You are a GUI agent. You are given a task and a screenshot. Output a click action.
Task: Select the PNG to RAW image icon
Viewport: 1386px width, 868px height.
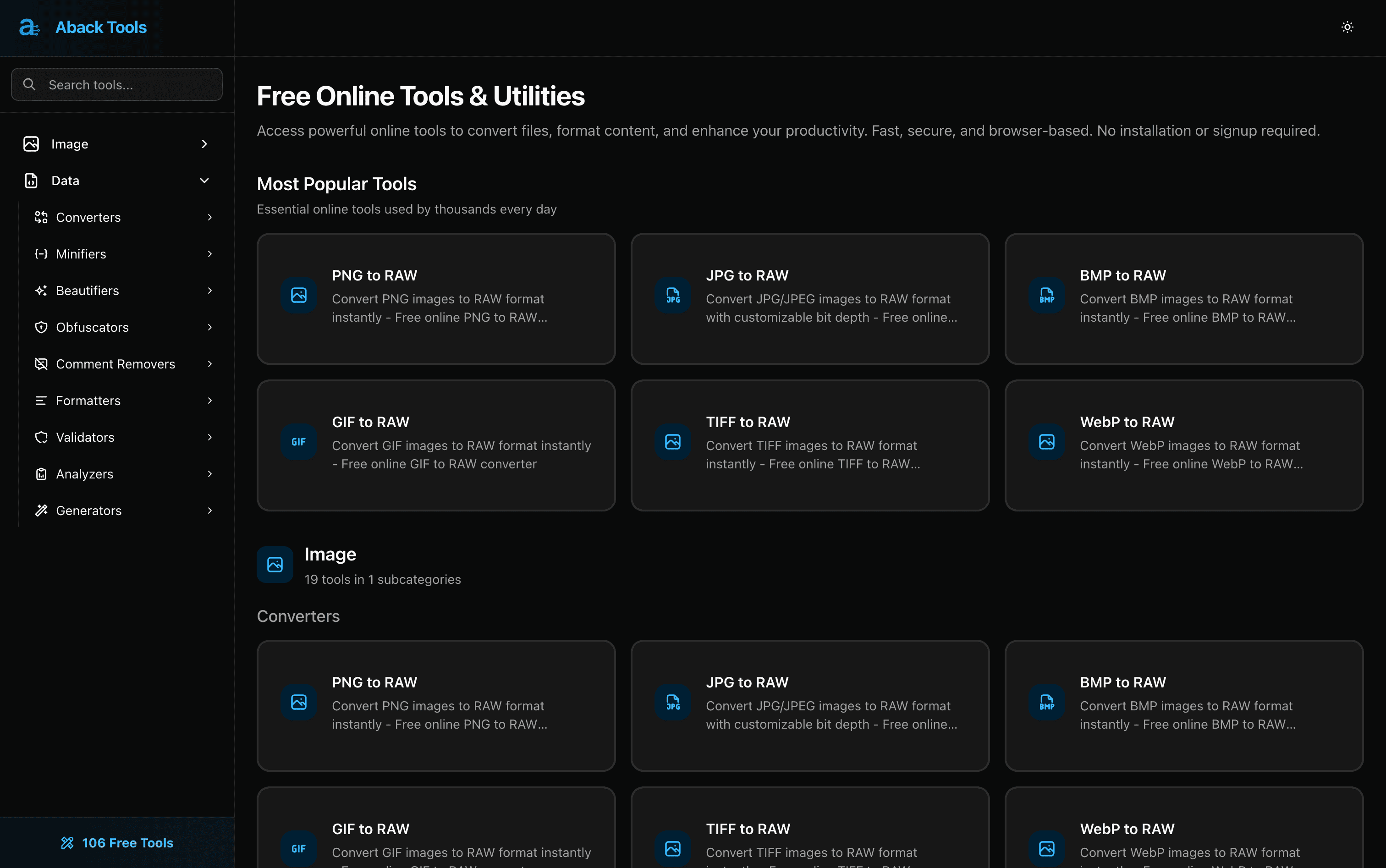298,295
